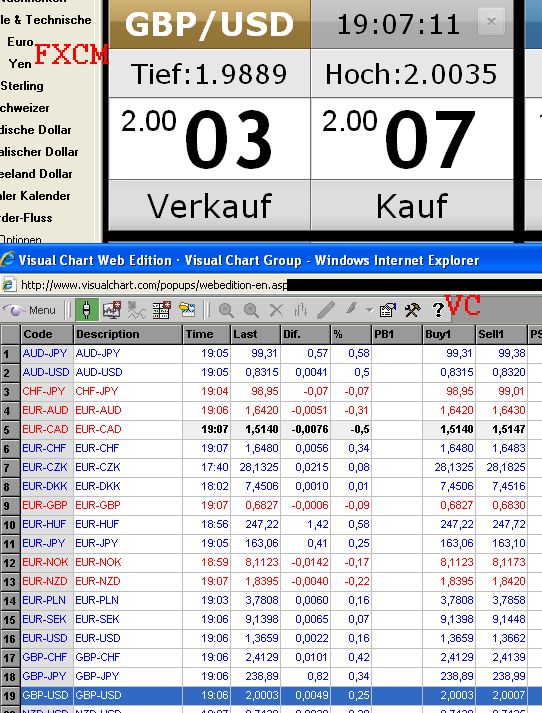
Task: Click the 2.0007 buy price tile
Action: point(412,138)
